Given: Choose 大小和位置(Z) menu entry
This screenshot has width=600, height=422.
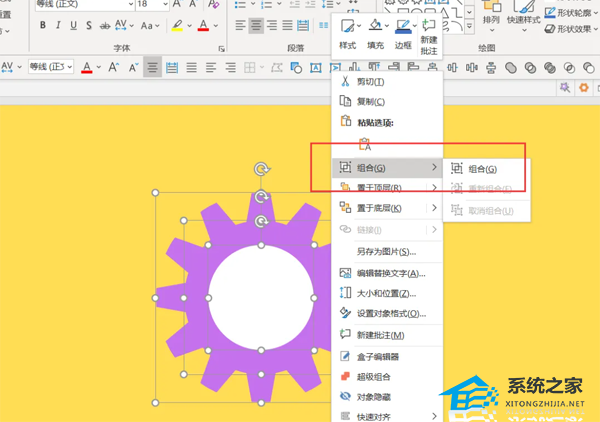Looking at the screenshot, I should [x=387, y=293].
